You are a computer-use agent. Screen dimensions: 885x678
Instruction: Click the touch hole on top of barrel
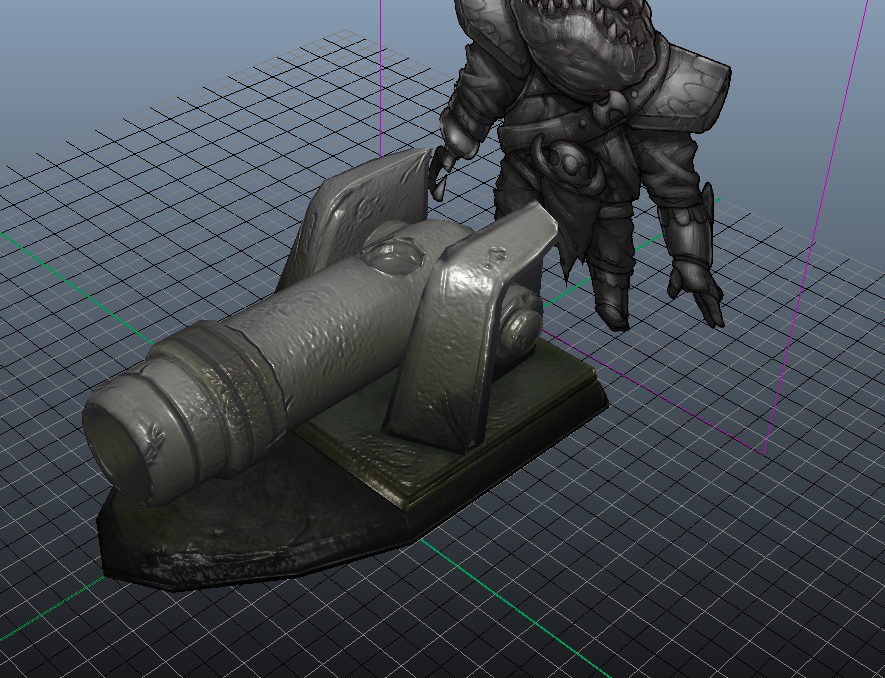point(393,257)
